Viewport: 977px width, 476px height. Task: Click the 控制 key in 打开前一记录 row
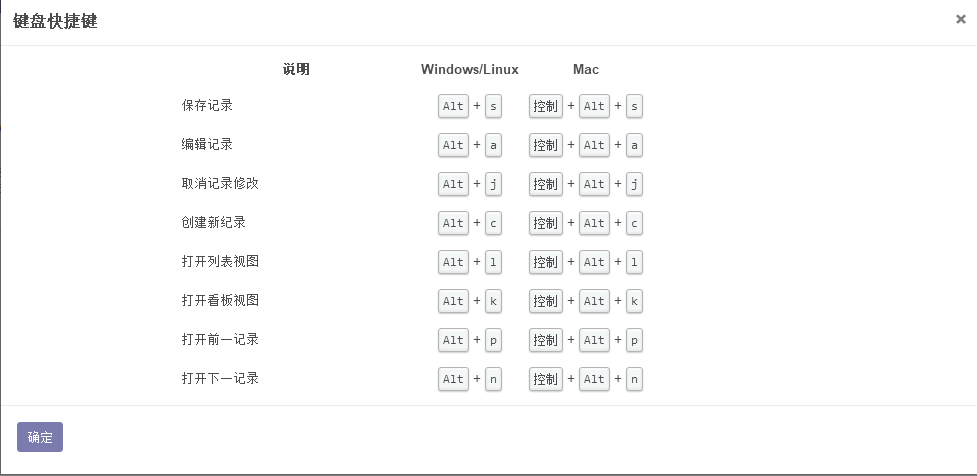pyautogui.click(x=546, y=340)
